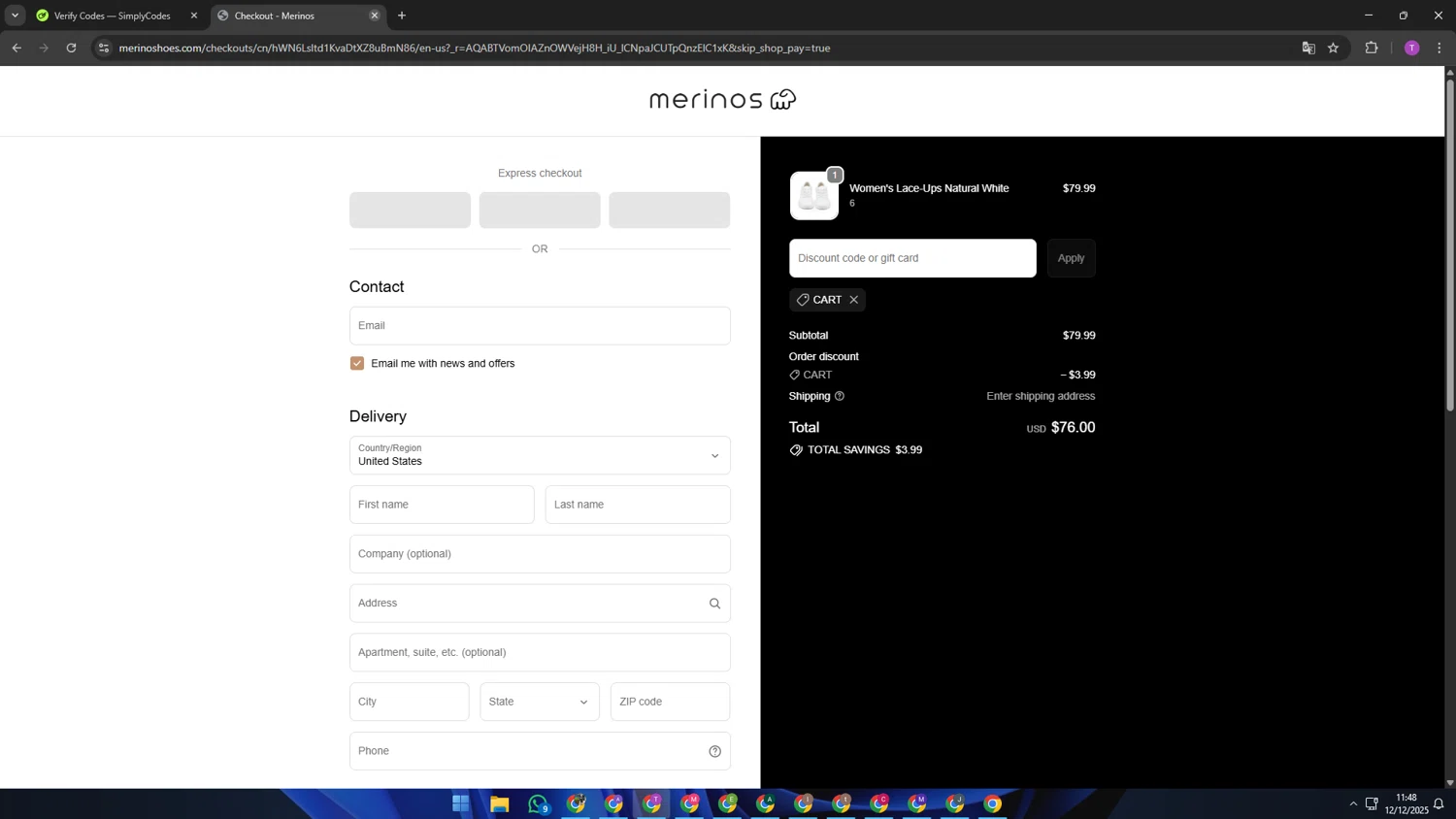The height and width of the screenshot is (819, 1456).
Task: Close the Checkout - Merinos tab
Action: 375,16
